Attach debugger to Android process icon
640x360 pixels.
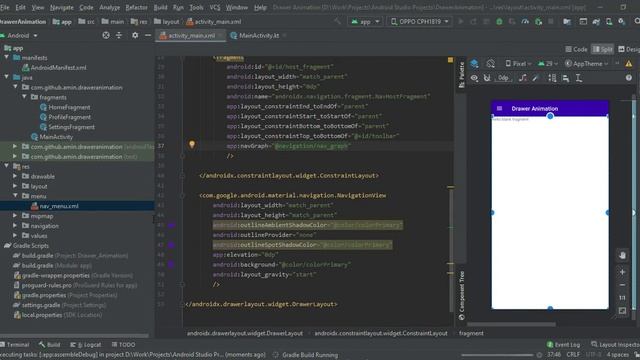click(x=539, y=21)
